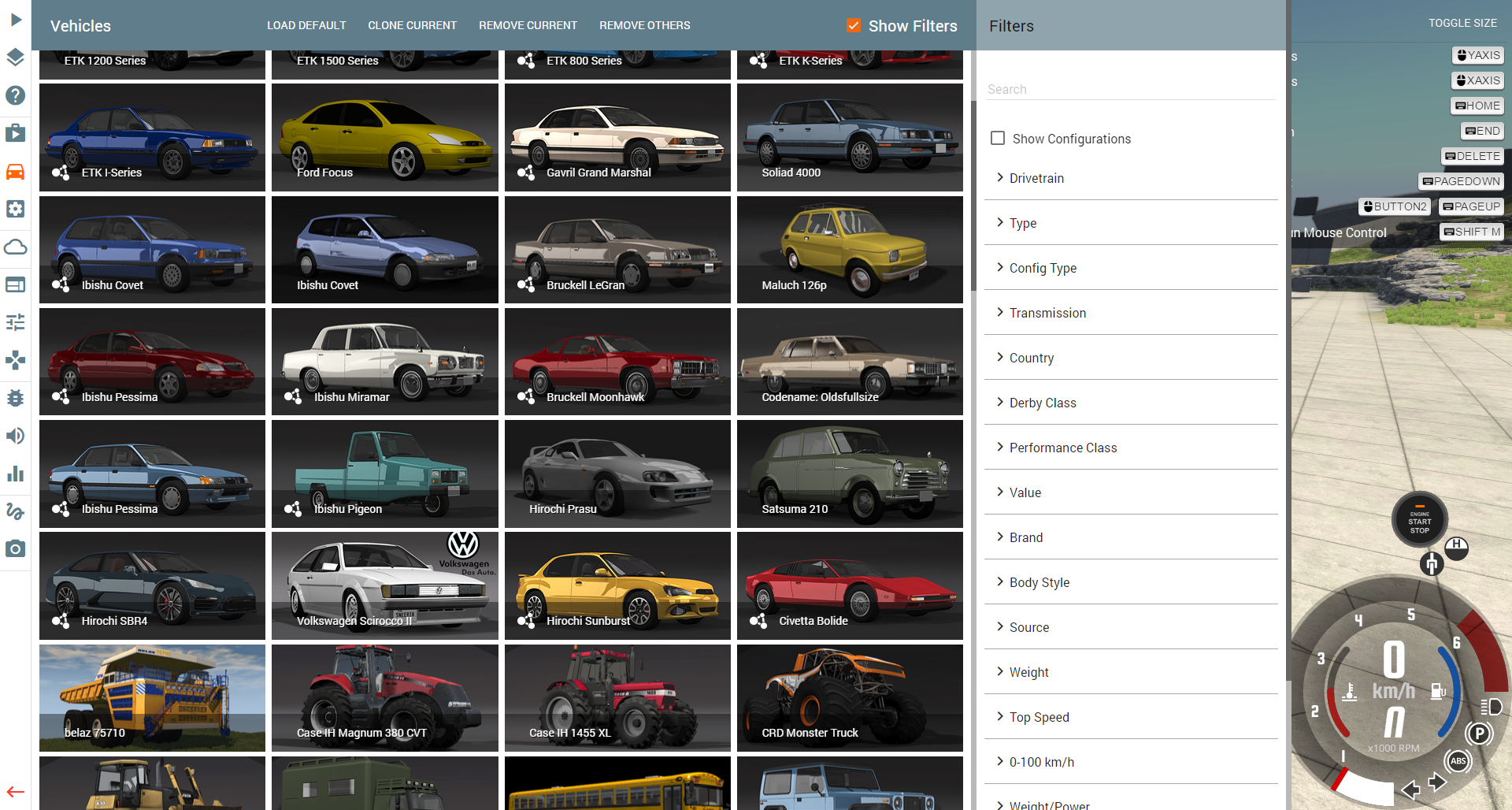This screenshot has height=810, width=1512.
Task: Open the vehicle parts gear icon
Action: pos(16,209)
